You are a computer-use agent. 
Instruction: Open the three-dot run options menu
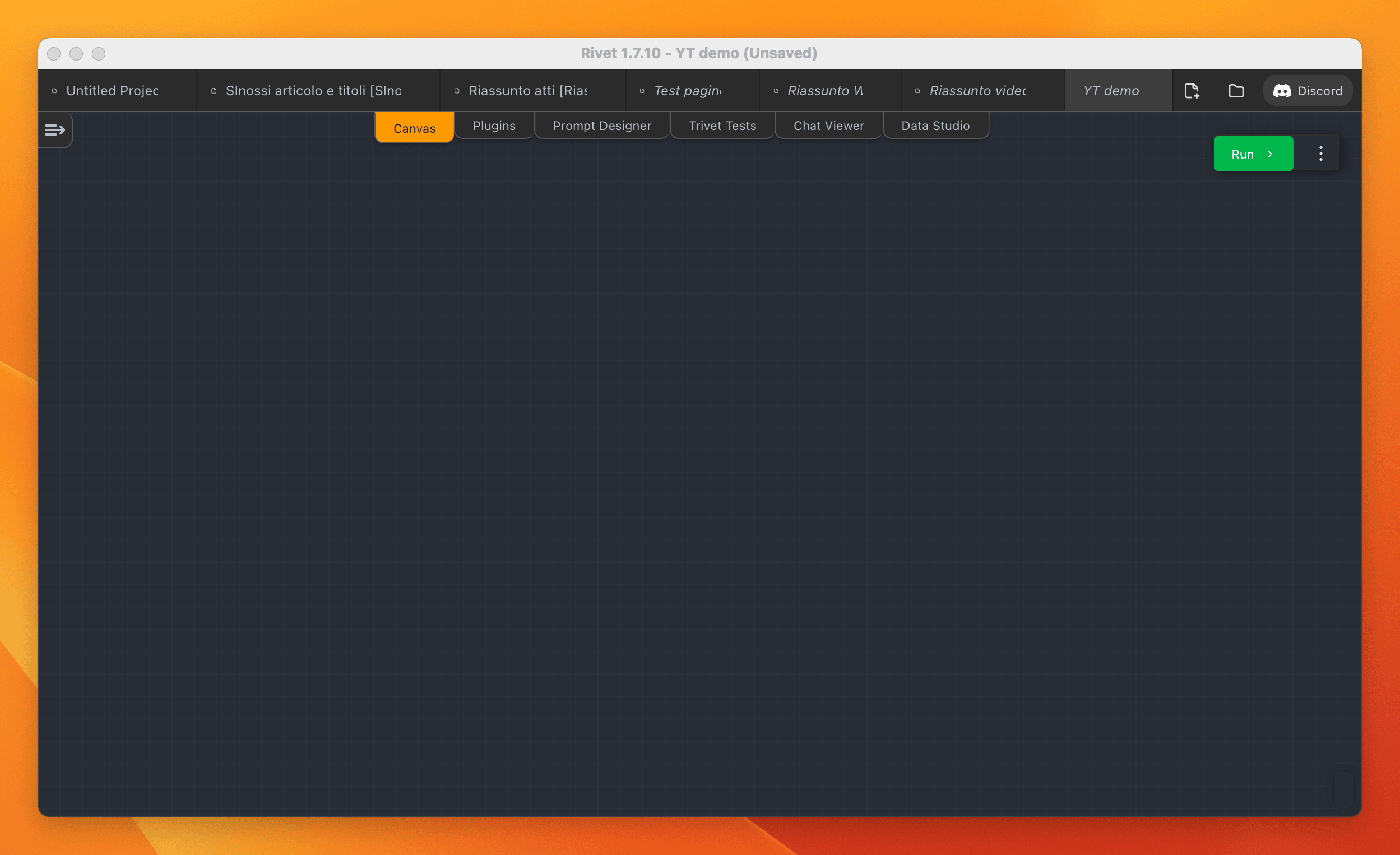1320,154
